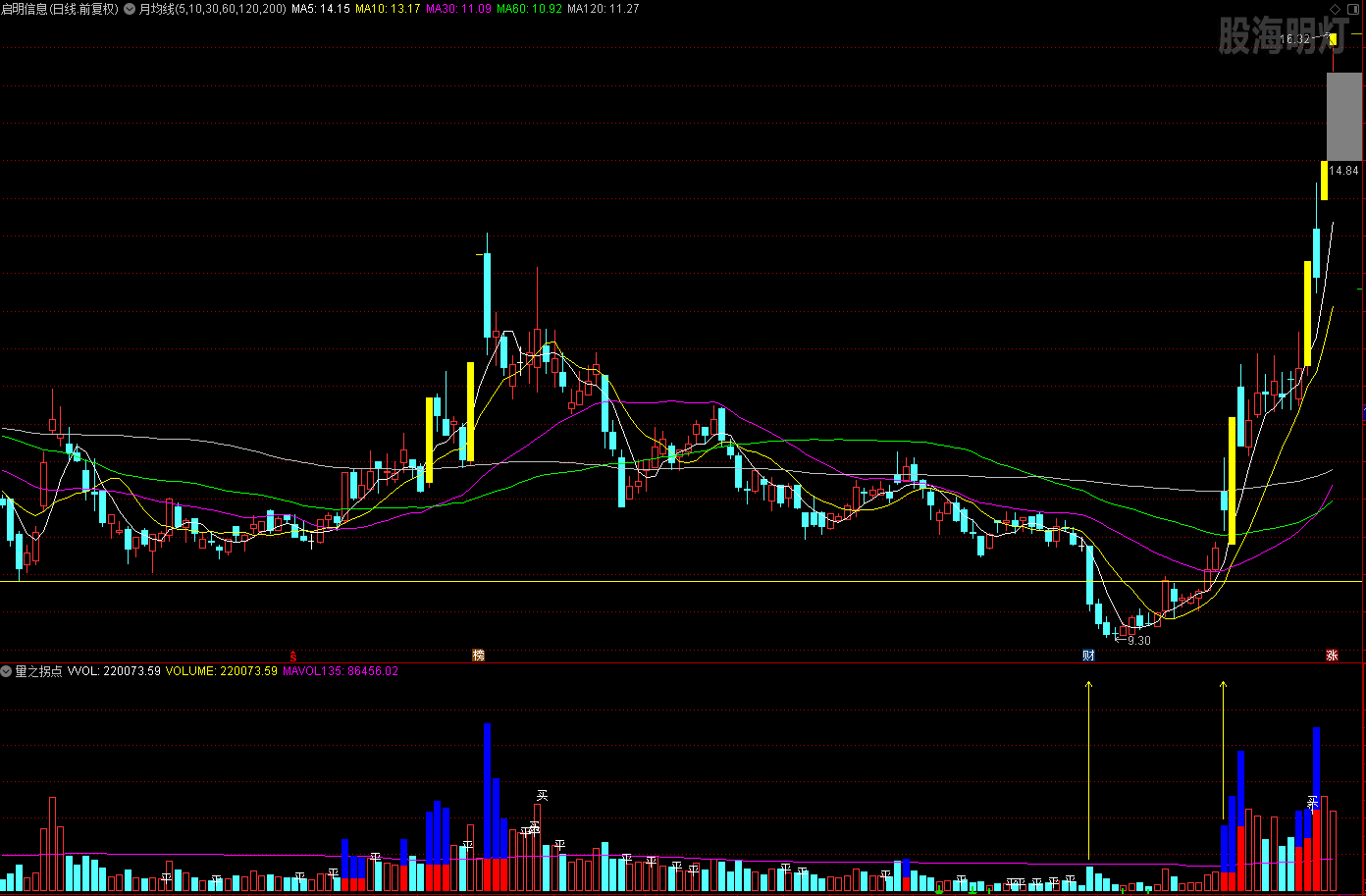Open the 财 financial report marker
The image size is (1366, 896).
point(1088,656)
